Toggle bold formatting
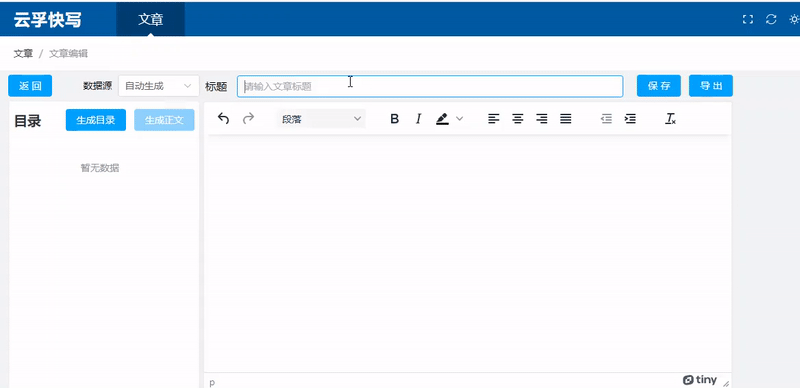 394,119
